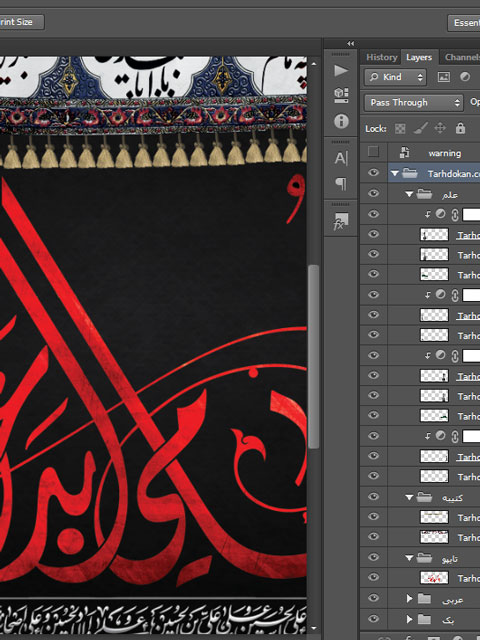The height and width of the screenshot is (640, 480).
Task: Click white mask thumbnail directly below علم group
Action: tap(471, 214)
